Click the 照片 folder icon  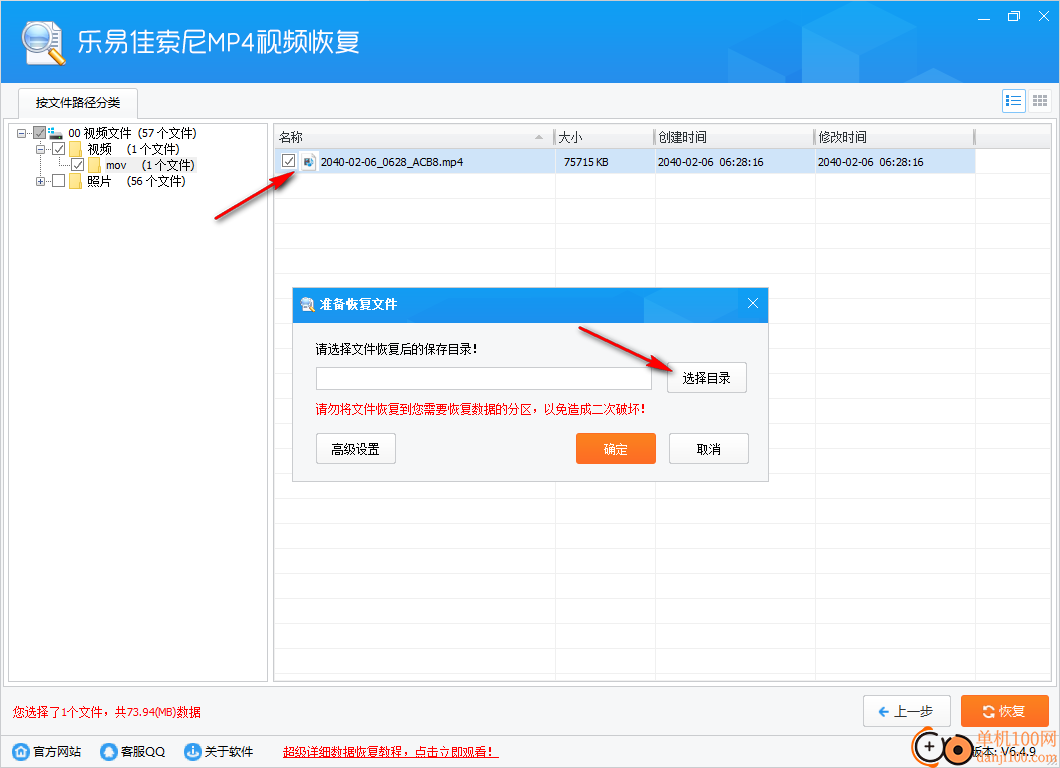(x=76, y=181)
